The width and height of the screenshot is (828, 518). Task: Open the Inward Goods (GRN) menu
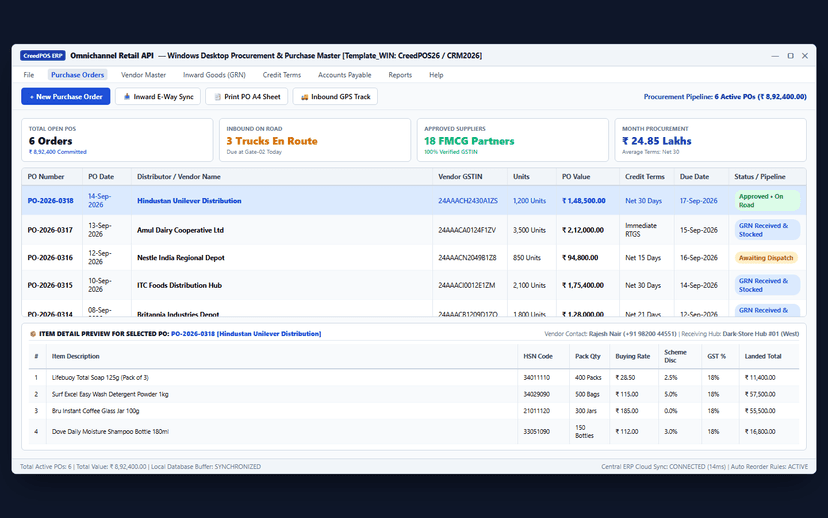point(214,75)
